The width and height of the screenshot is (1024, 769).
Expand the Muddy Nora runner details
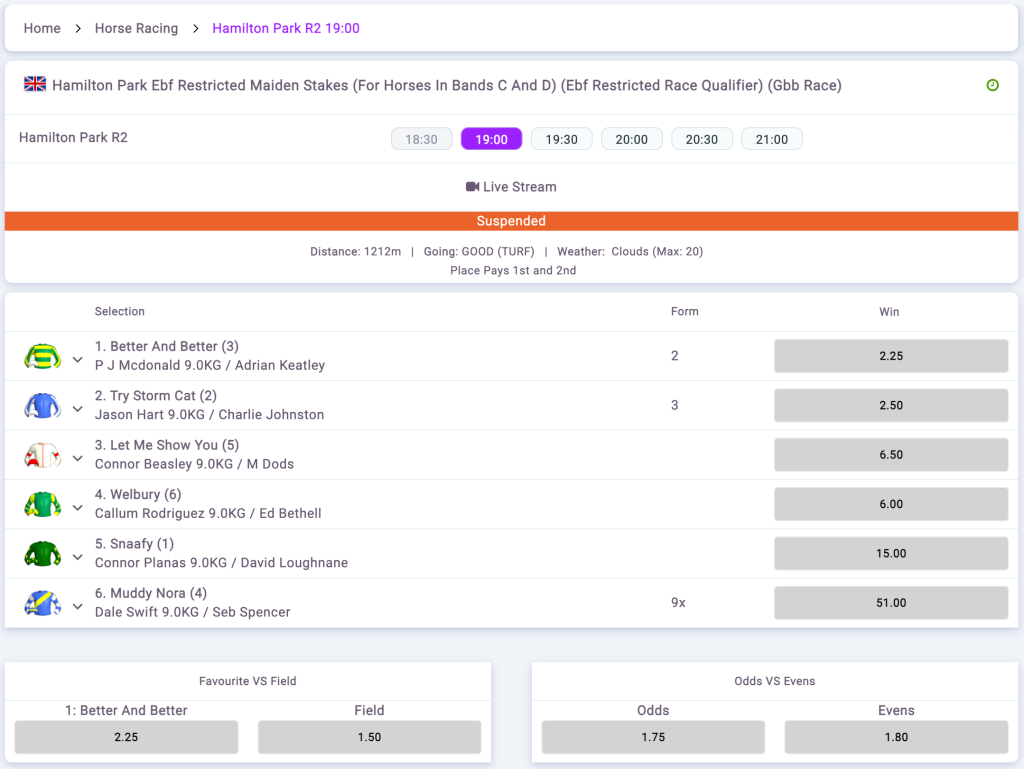(78, 605)
